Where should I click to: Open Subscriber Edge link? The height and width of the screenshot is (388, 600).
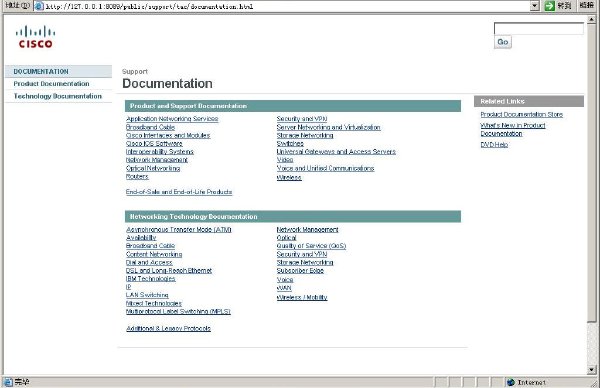[x=300, y=271]
